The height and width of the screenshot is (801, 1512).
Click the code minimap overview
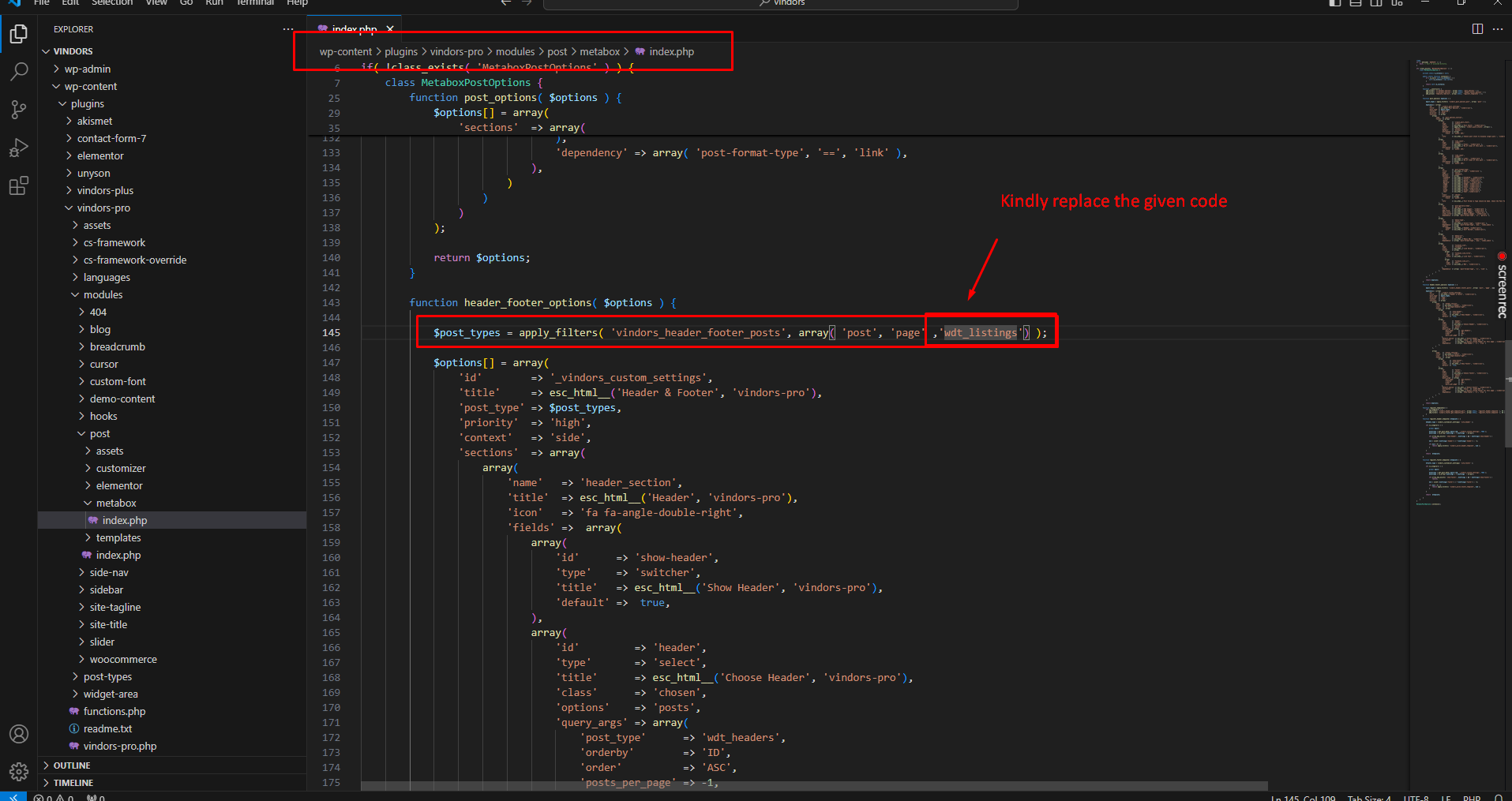pos(1458,284)
